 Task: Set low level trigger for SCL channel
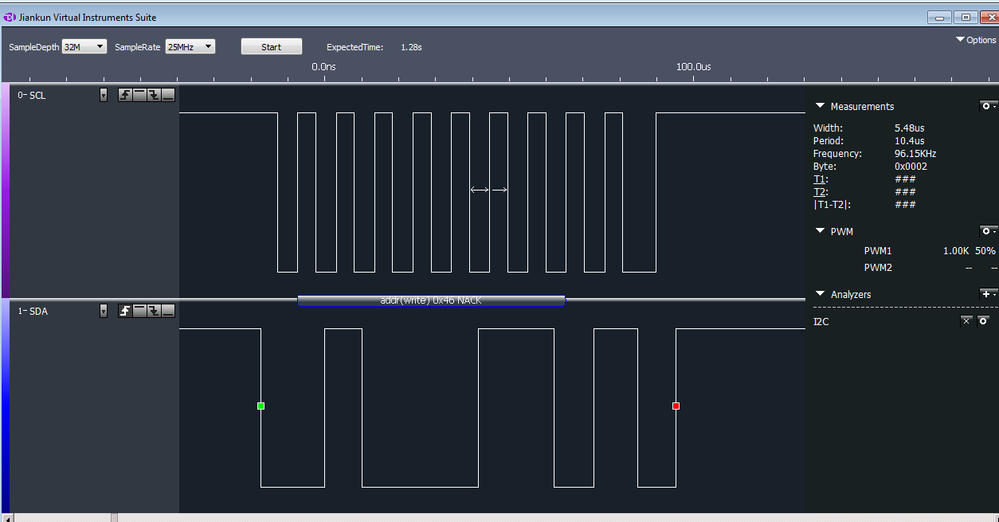click(168, 95)
